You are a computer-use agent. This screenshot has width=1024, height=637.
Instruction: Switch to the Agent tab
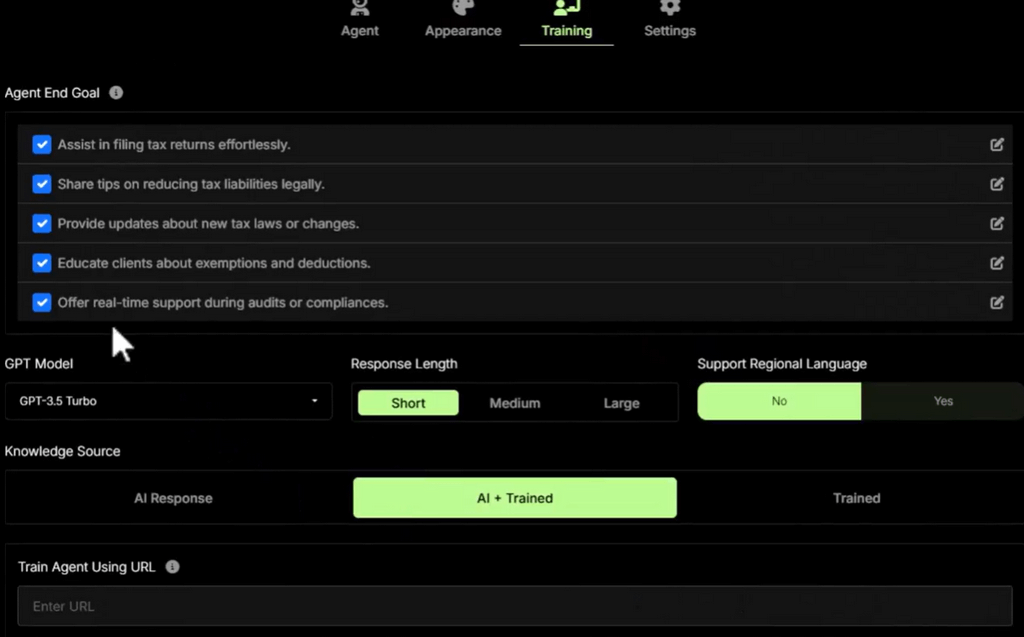point(359,21)
